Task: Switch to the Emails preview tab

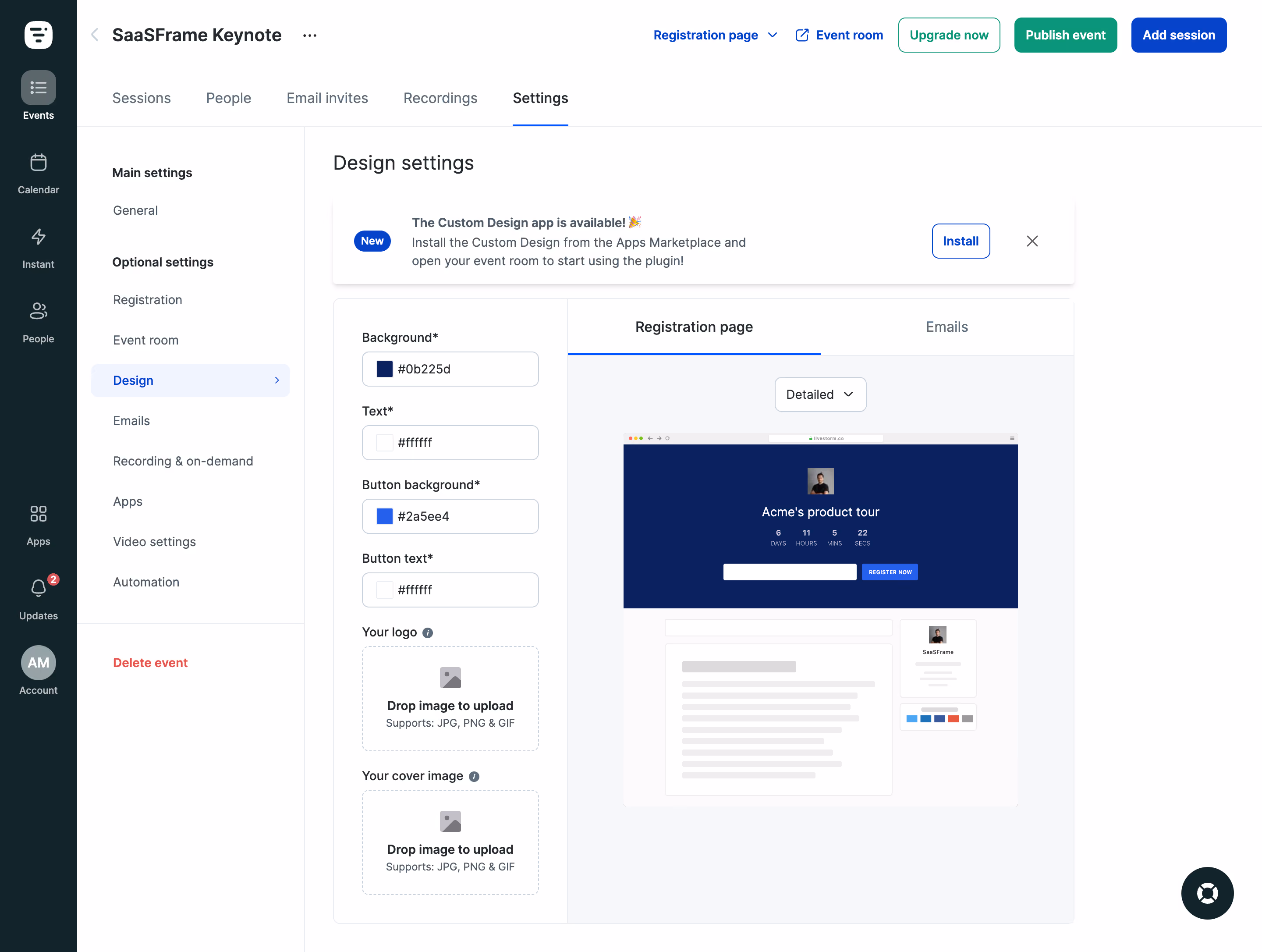Action: [947, 327]
